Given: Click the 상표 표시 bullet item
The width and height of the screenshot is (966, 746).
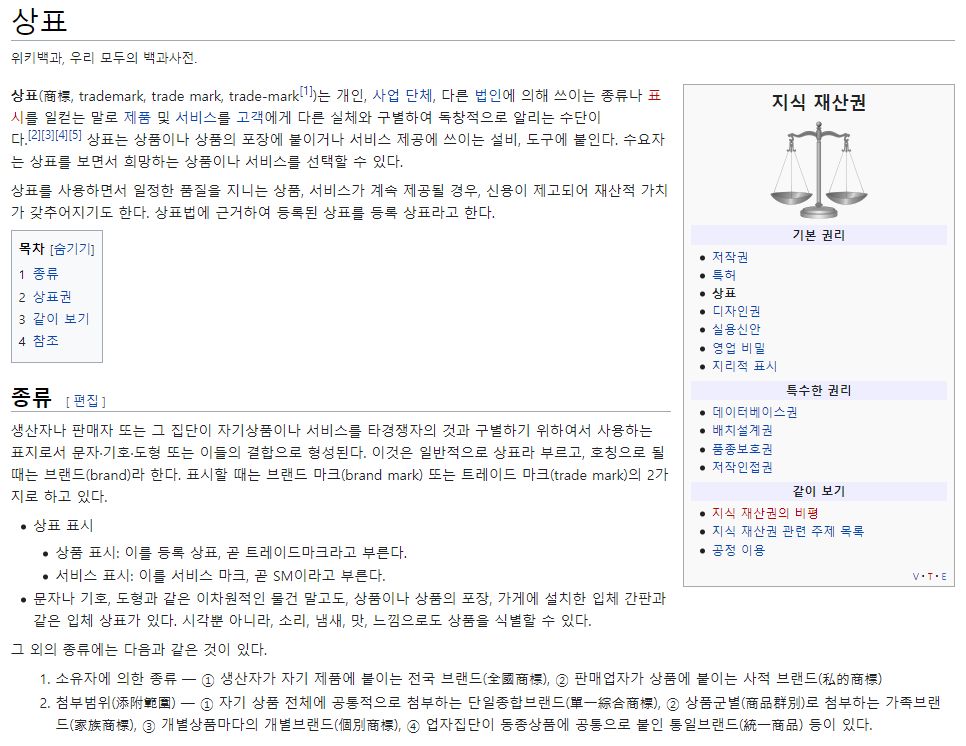Looking at the screenshot, I should (63, 525).
